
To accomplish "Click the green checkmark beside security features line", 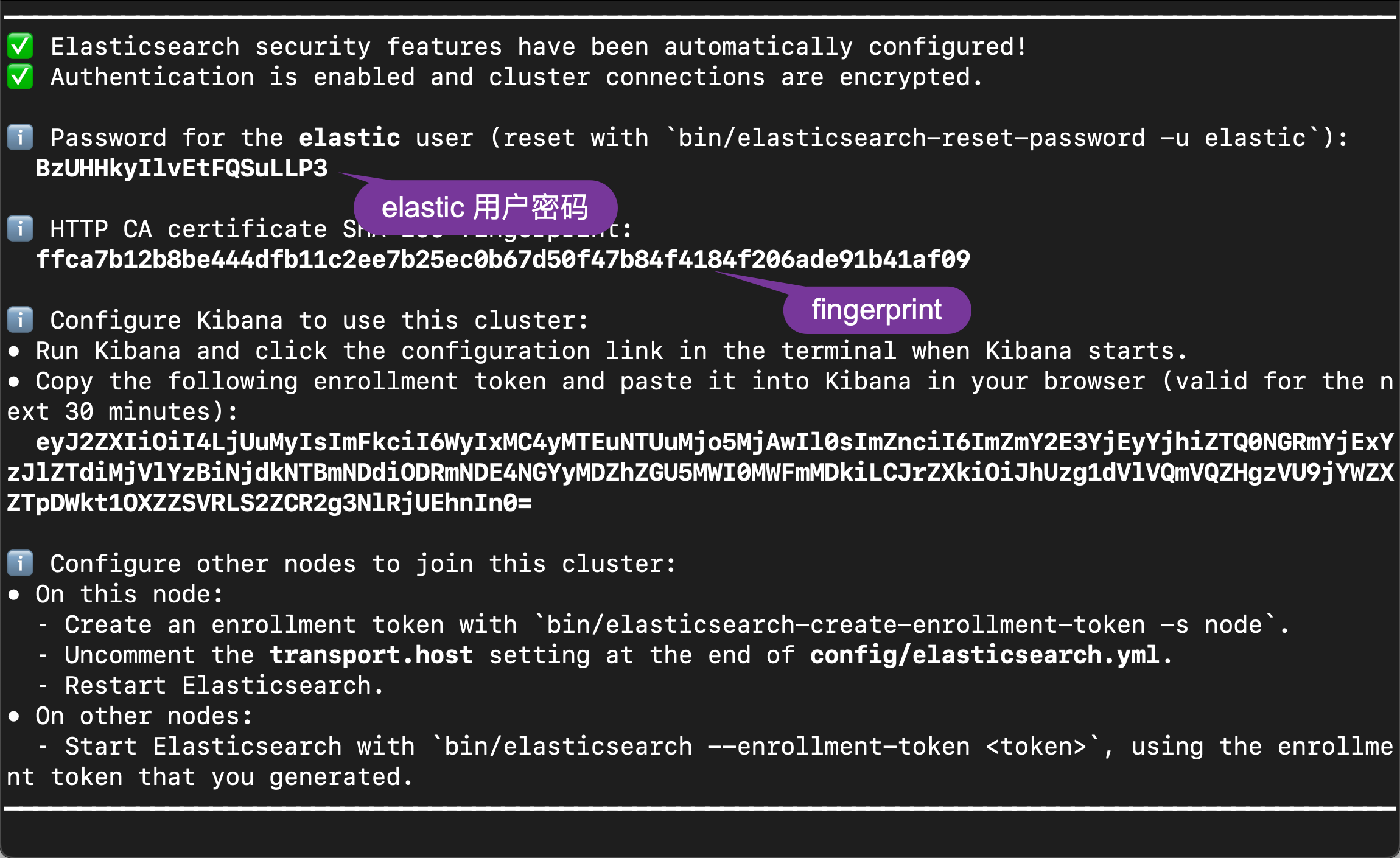I will pyautogui.click(x=20, y=47).
